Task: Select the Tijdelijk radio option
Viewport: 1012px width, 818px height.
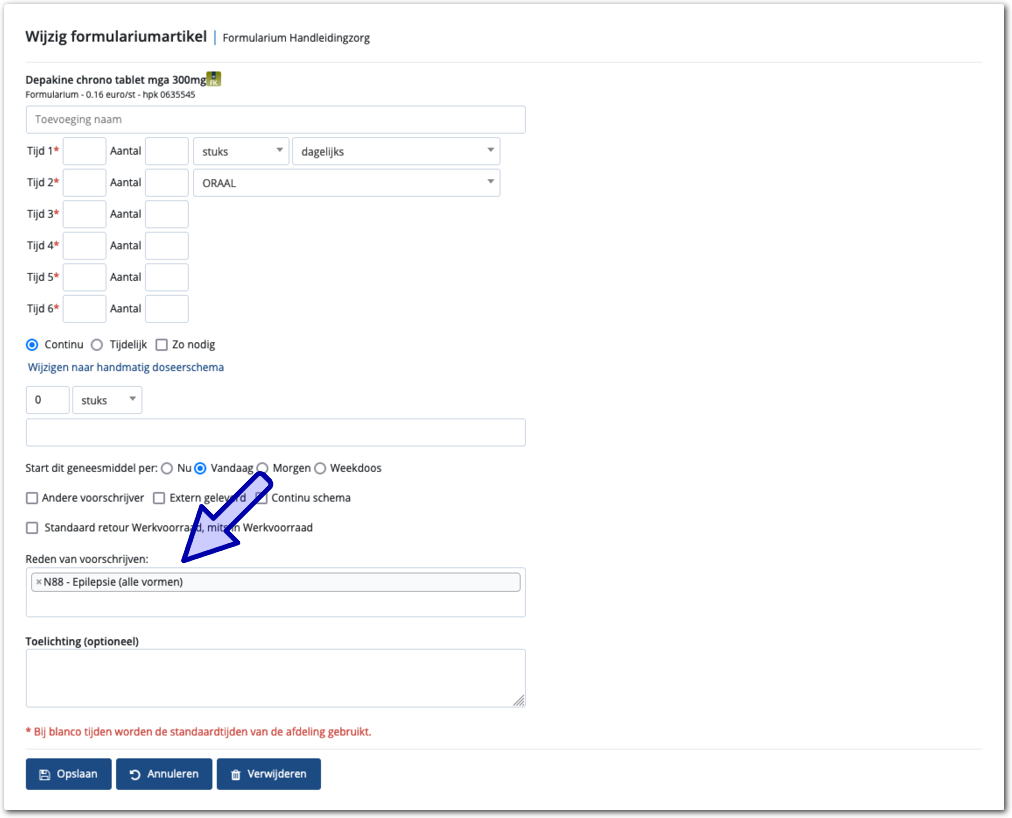Action: tap(97, 345)
